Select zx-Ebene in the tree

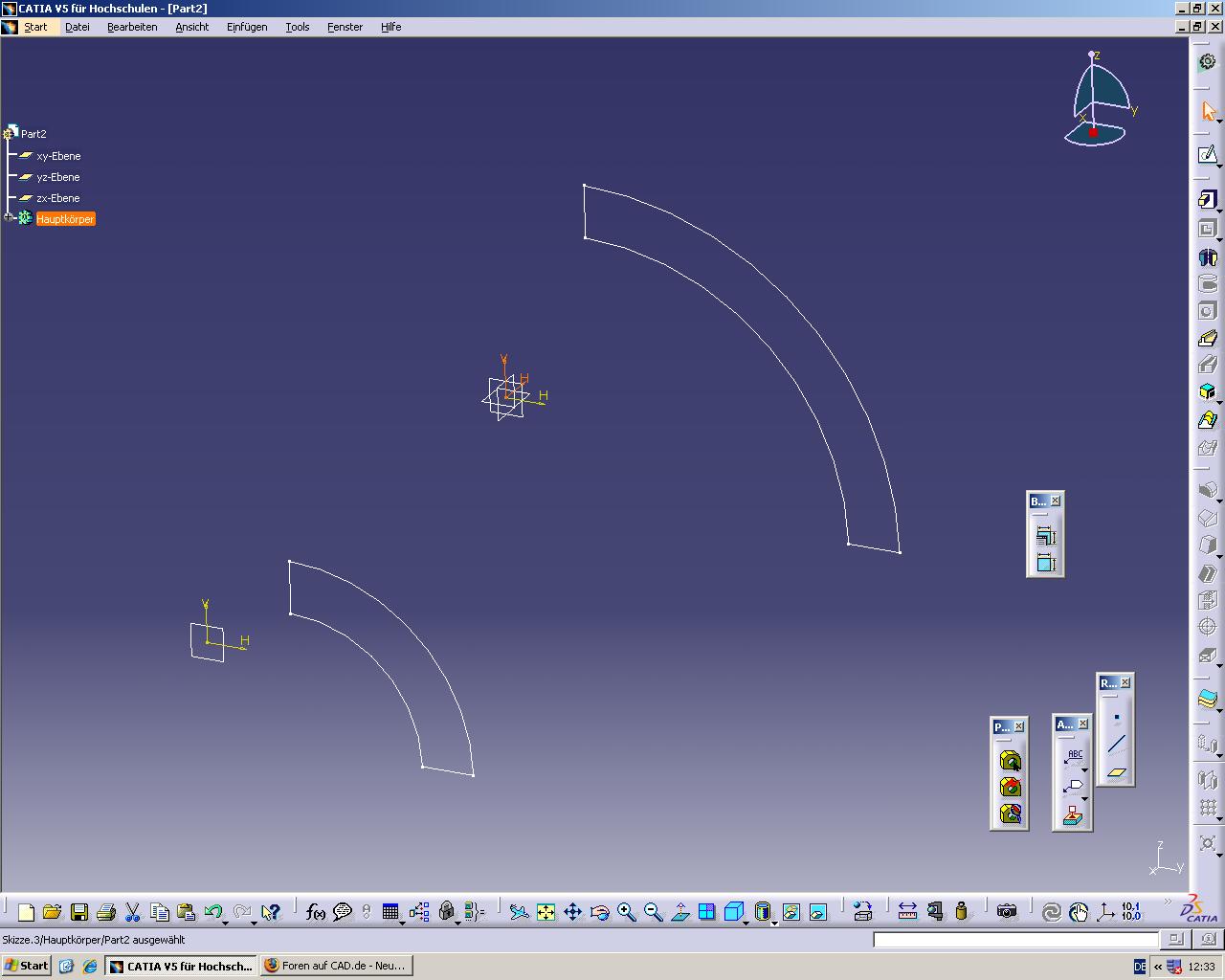[x=58, y=198]
